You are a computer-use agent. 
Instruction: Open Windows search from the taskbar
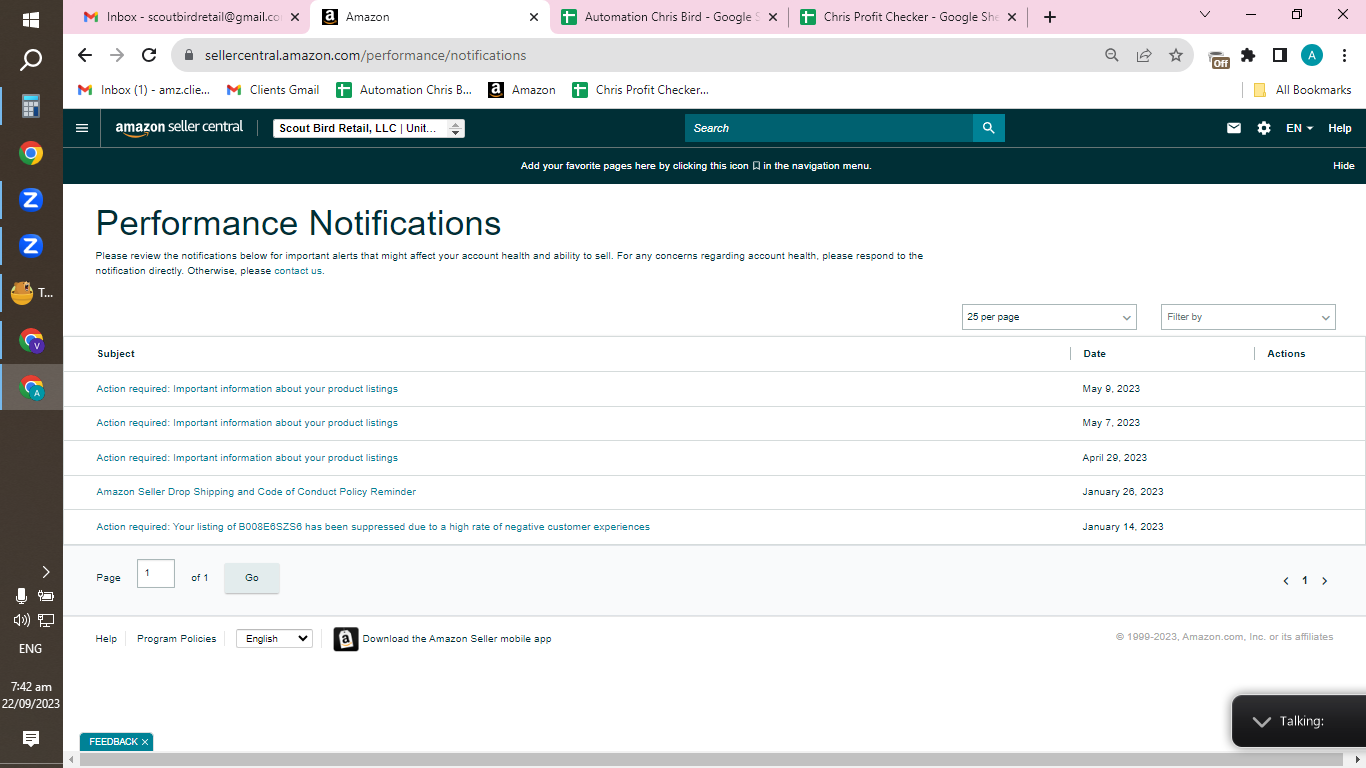coord(31,60)
